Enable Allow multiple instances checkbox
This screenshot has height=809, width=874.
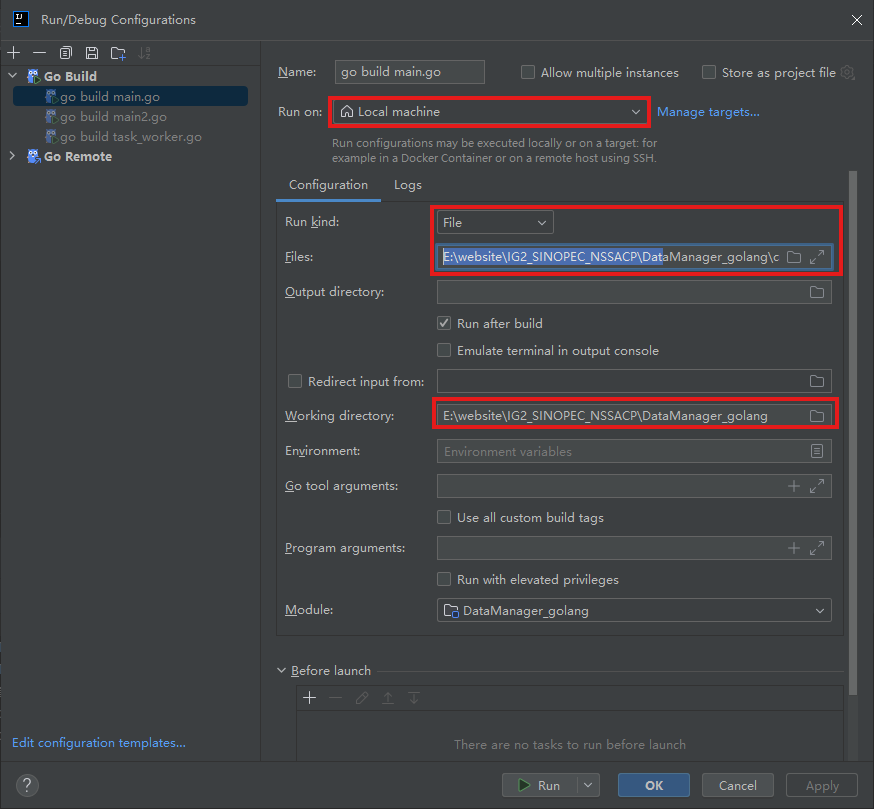click(x=528, y=72)
